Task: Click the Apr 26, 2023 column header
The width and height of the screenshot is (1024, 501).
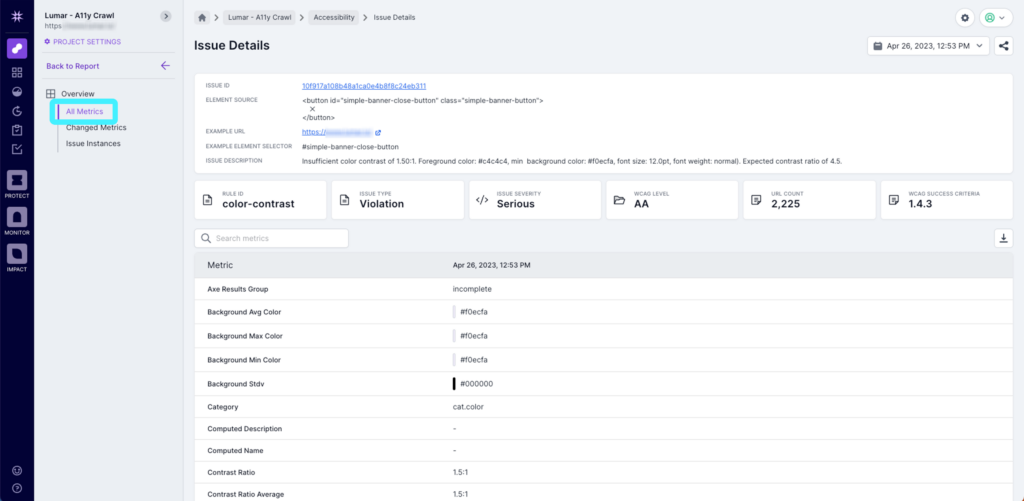Action: (491, 266)
